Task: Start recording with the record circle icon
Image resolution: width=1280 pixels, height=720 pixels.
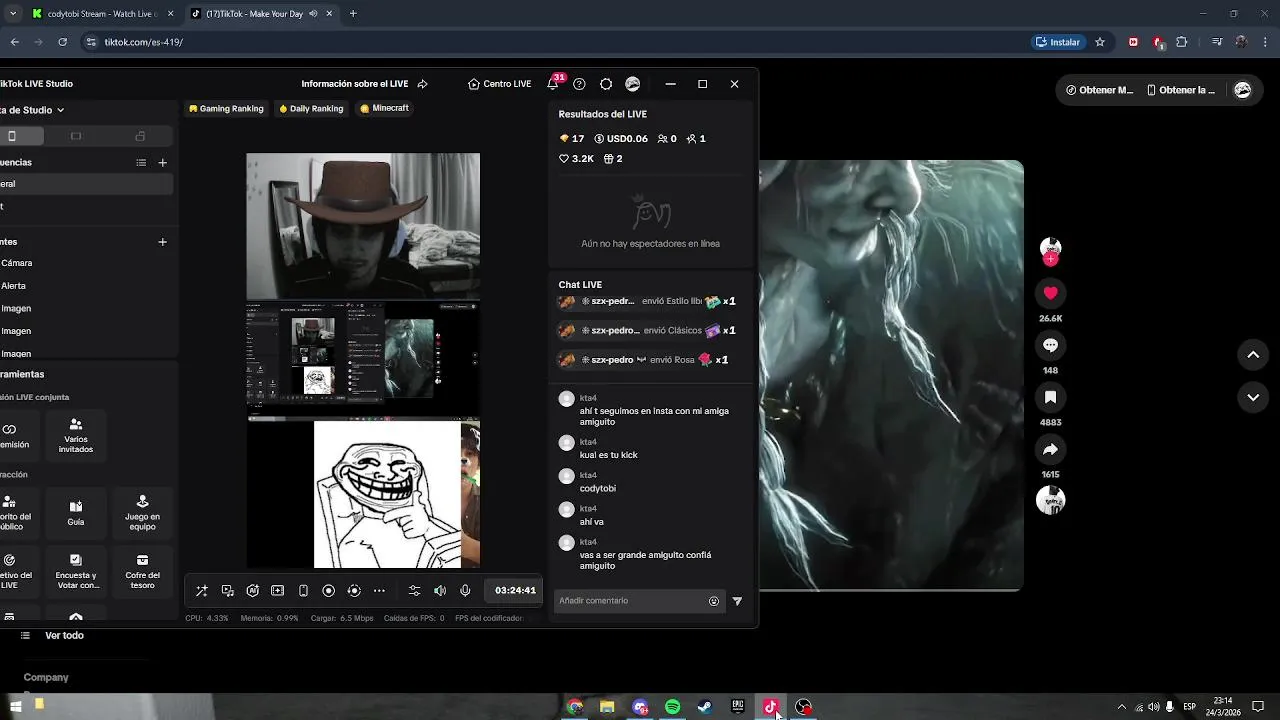Action: (x=328, y=591)
